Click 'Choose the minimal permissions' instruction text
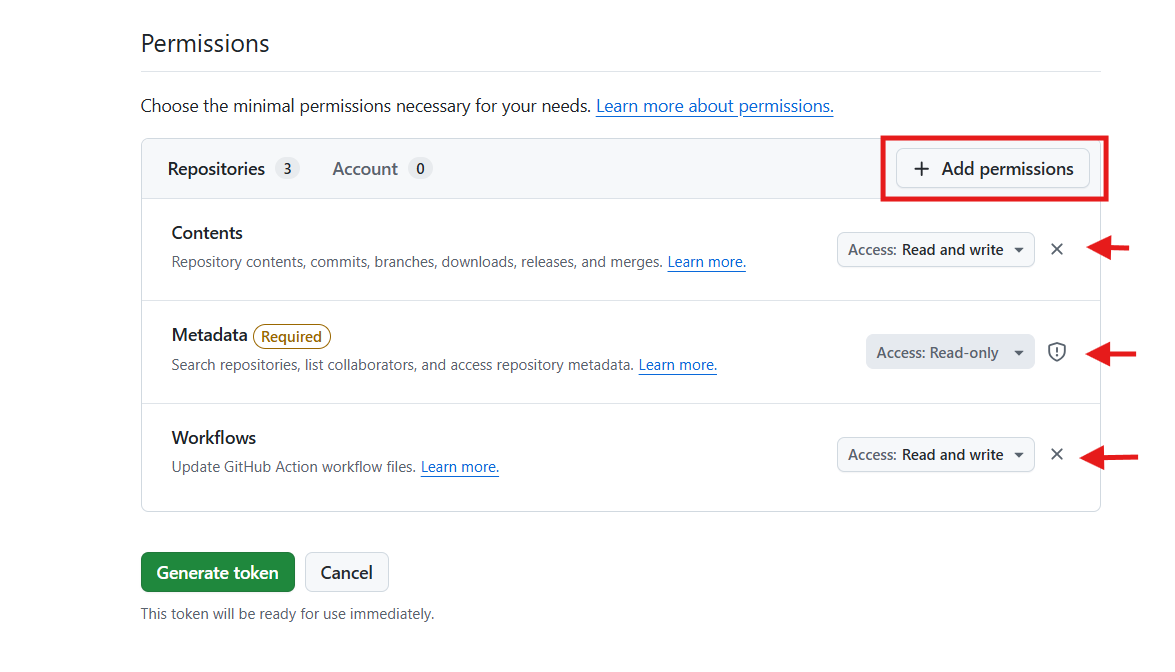 [366, 106]
